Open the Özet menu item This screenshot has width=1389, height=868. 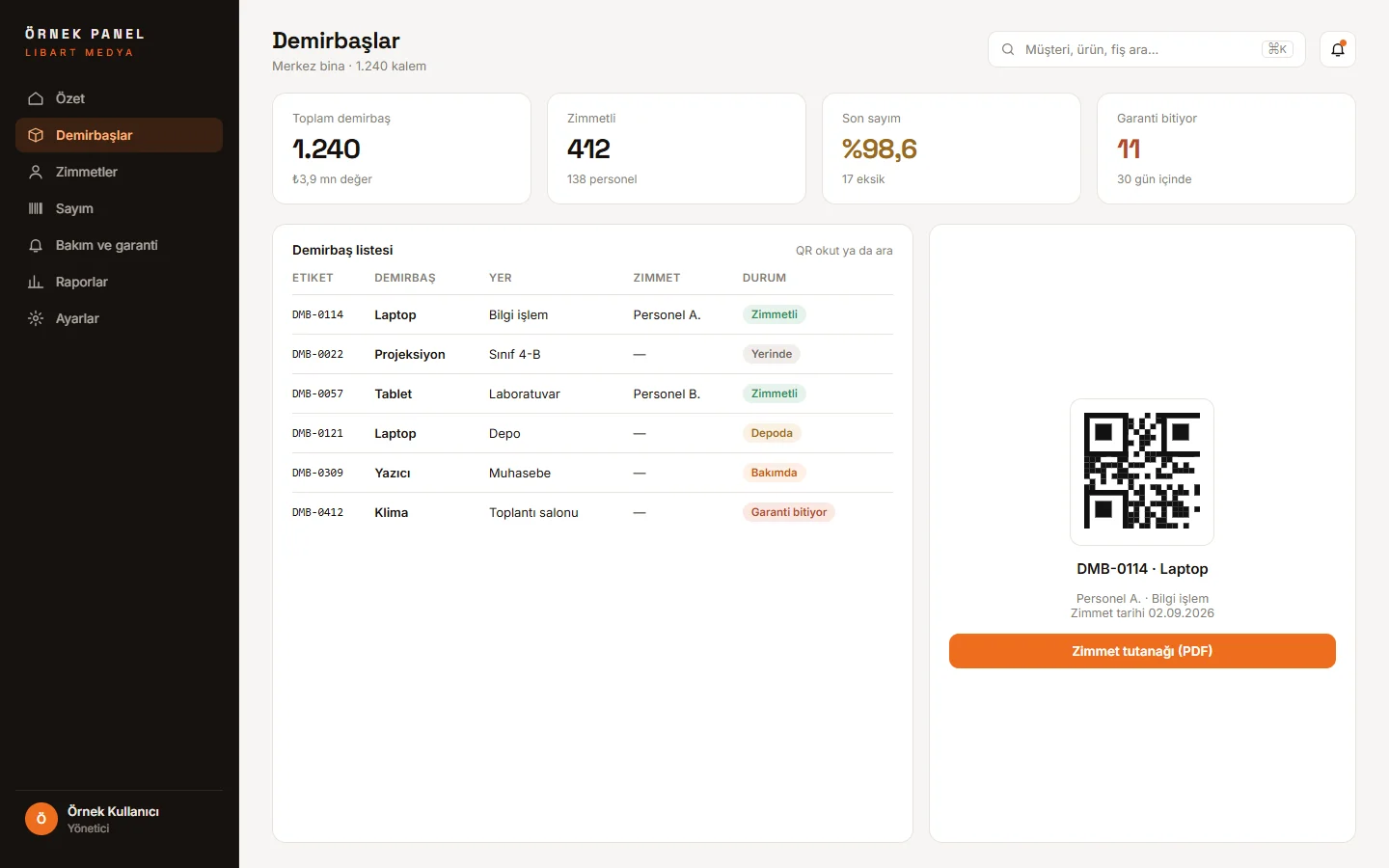(x=119, y=98)
